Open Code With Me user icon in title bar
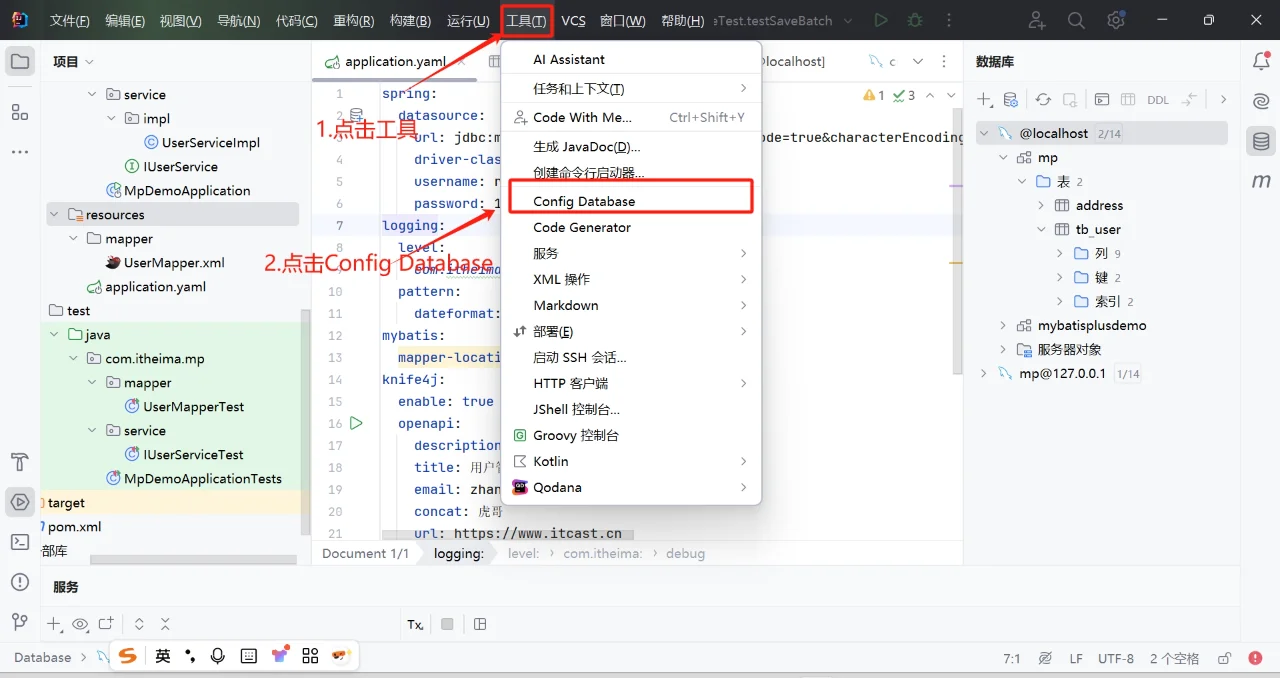 1037,20
